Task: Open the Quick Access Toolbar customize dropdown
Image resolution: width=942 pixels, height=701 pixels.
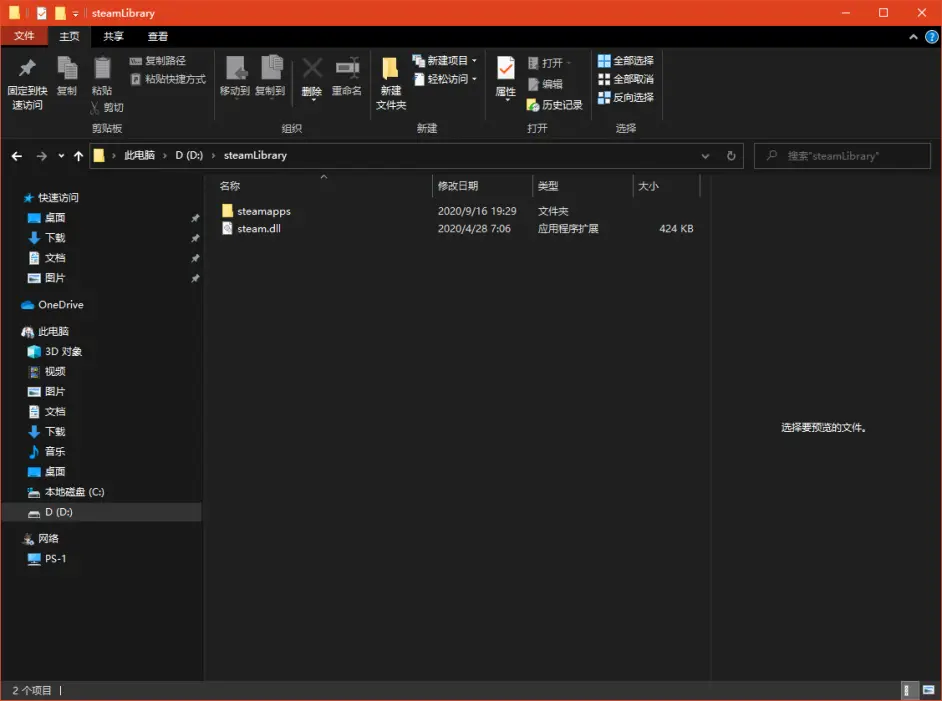Action: pyautogui.click(x=76, y=13)
